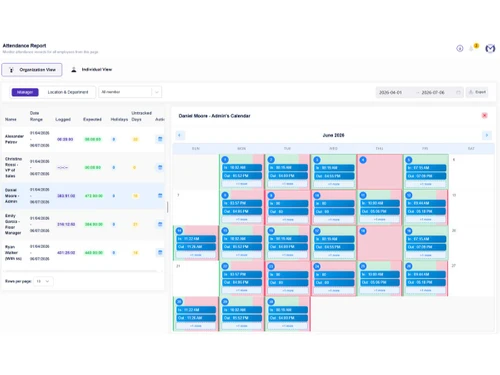Open calendar icon in Emily Garcia row
Viewport: 500px width, 375px height.
tap(160, 224)
